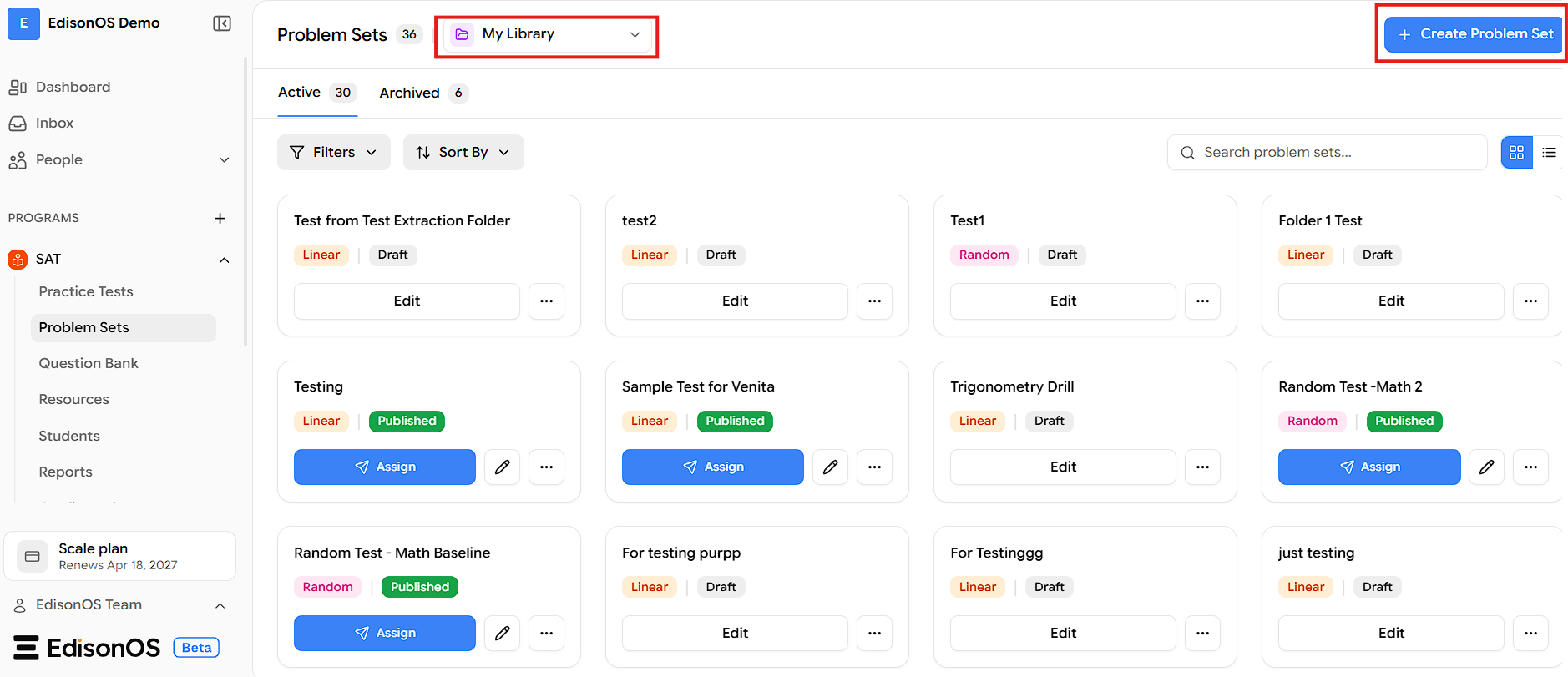Screen dimensions: 1568x677
Task: Open Inbox from the sidebar
Action: [x=55, y=123]
